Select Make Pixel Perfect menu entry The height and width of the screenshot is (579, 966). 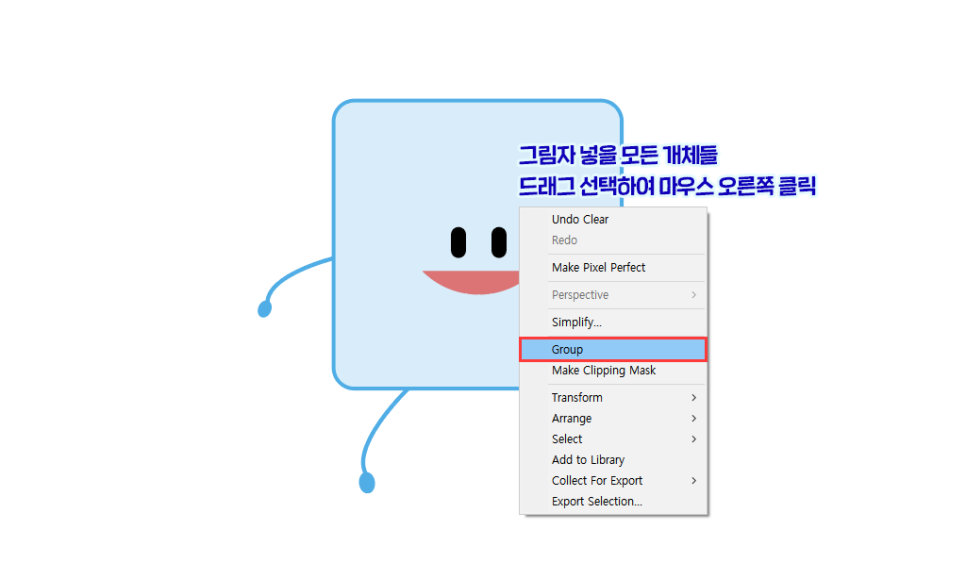[x=613, y=267]
